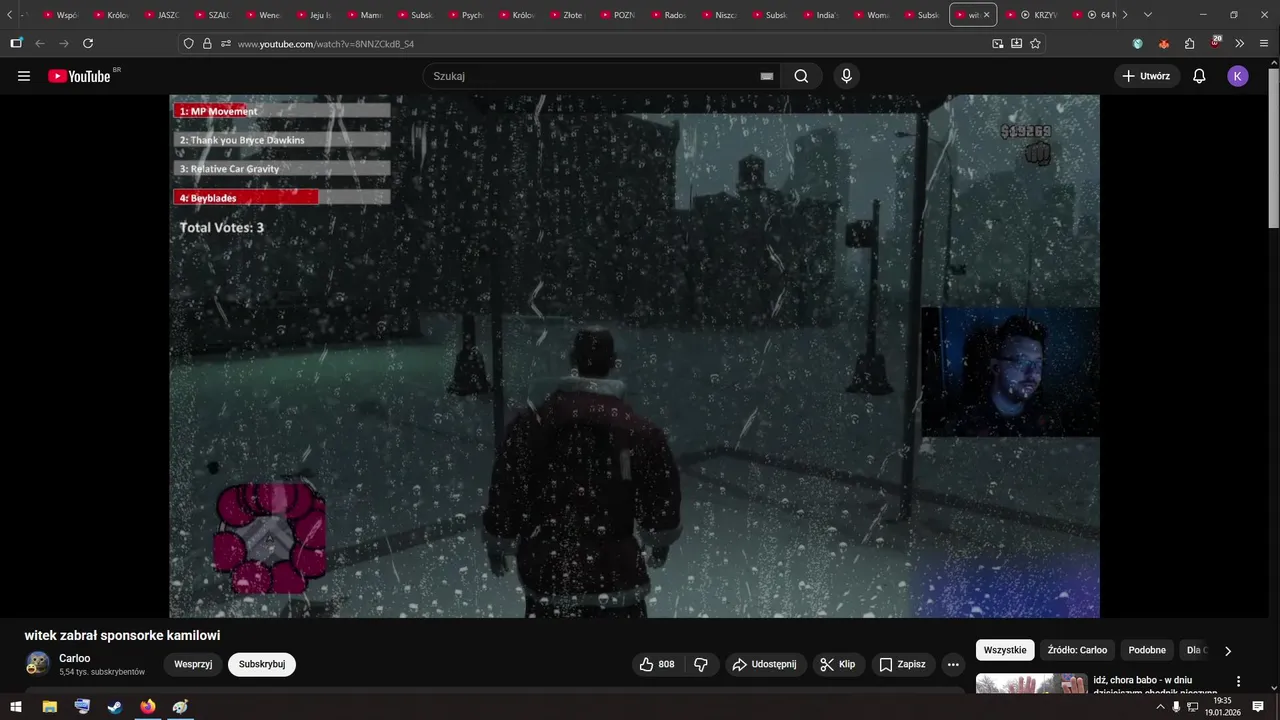Screen dimensions: 1280x720
Task: Open video options for 'idź, chora babo'
Action: pos(1238,681)
